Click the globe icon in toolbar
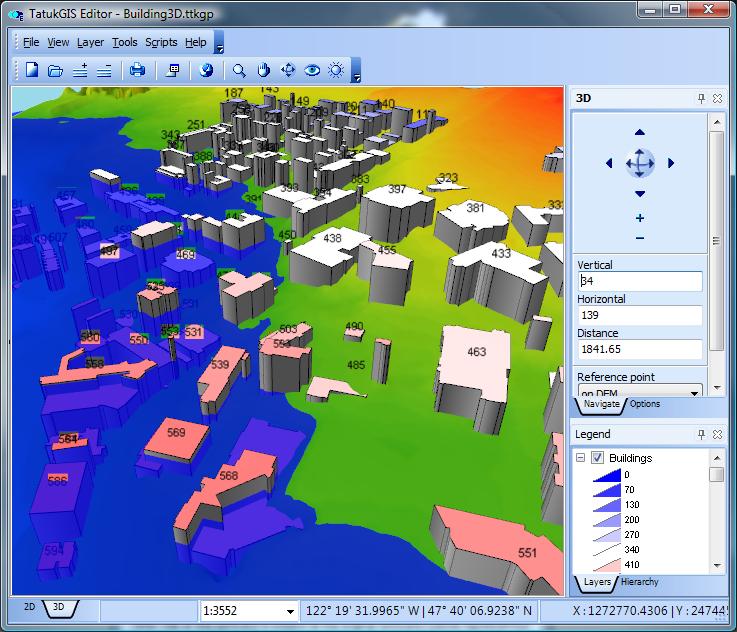This screenshot has width=737, height=632. click(207, 70)
